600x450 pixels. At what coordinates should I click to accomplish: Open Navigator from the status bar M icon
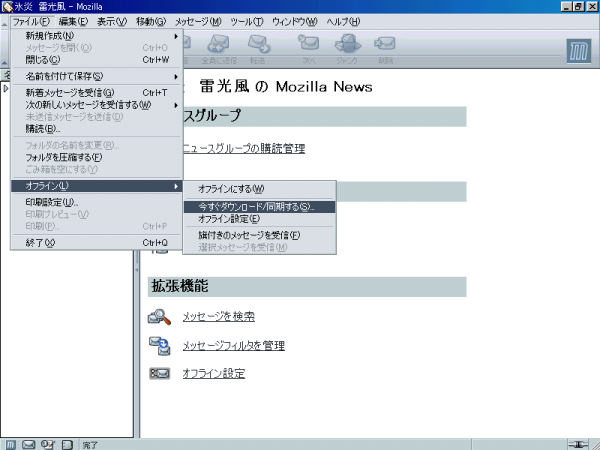coord(11,445)
